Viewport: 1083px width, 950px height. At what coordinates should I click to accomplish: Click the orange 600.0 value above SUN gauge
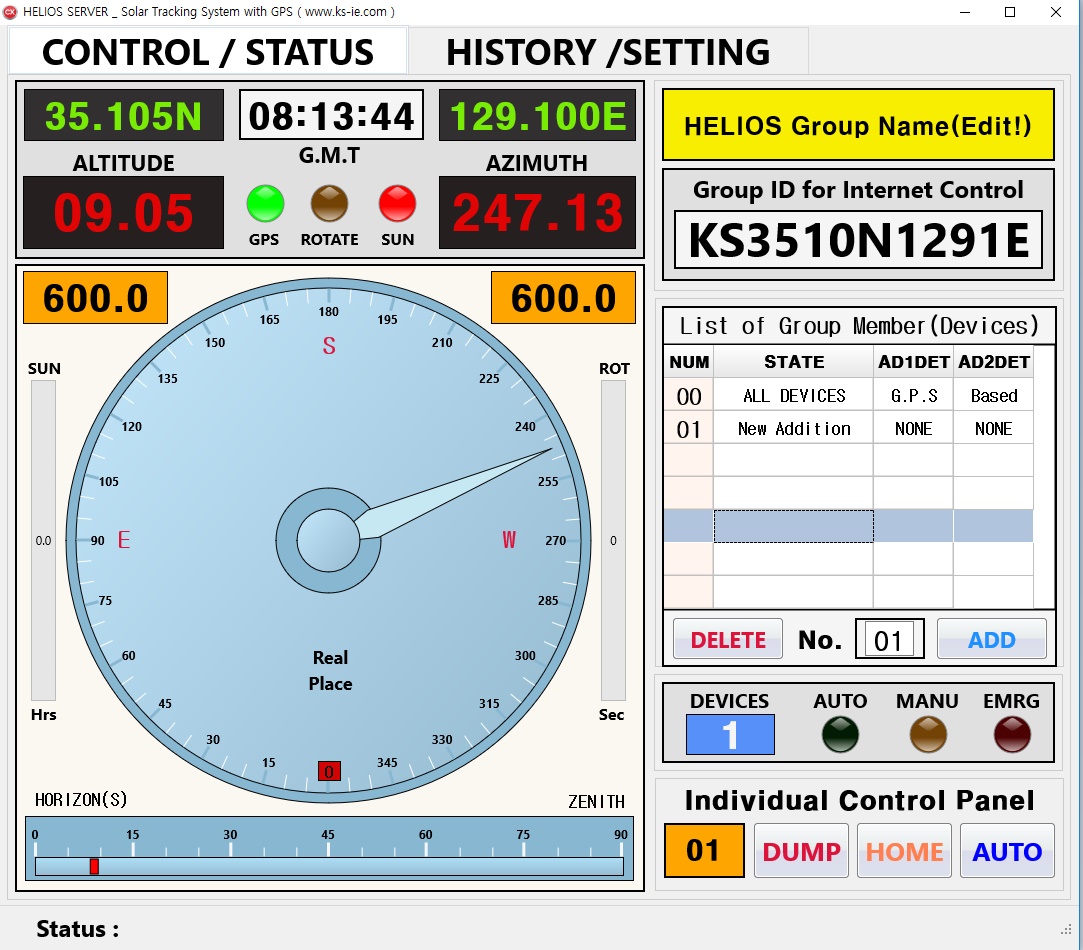95,298
